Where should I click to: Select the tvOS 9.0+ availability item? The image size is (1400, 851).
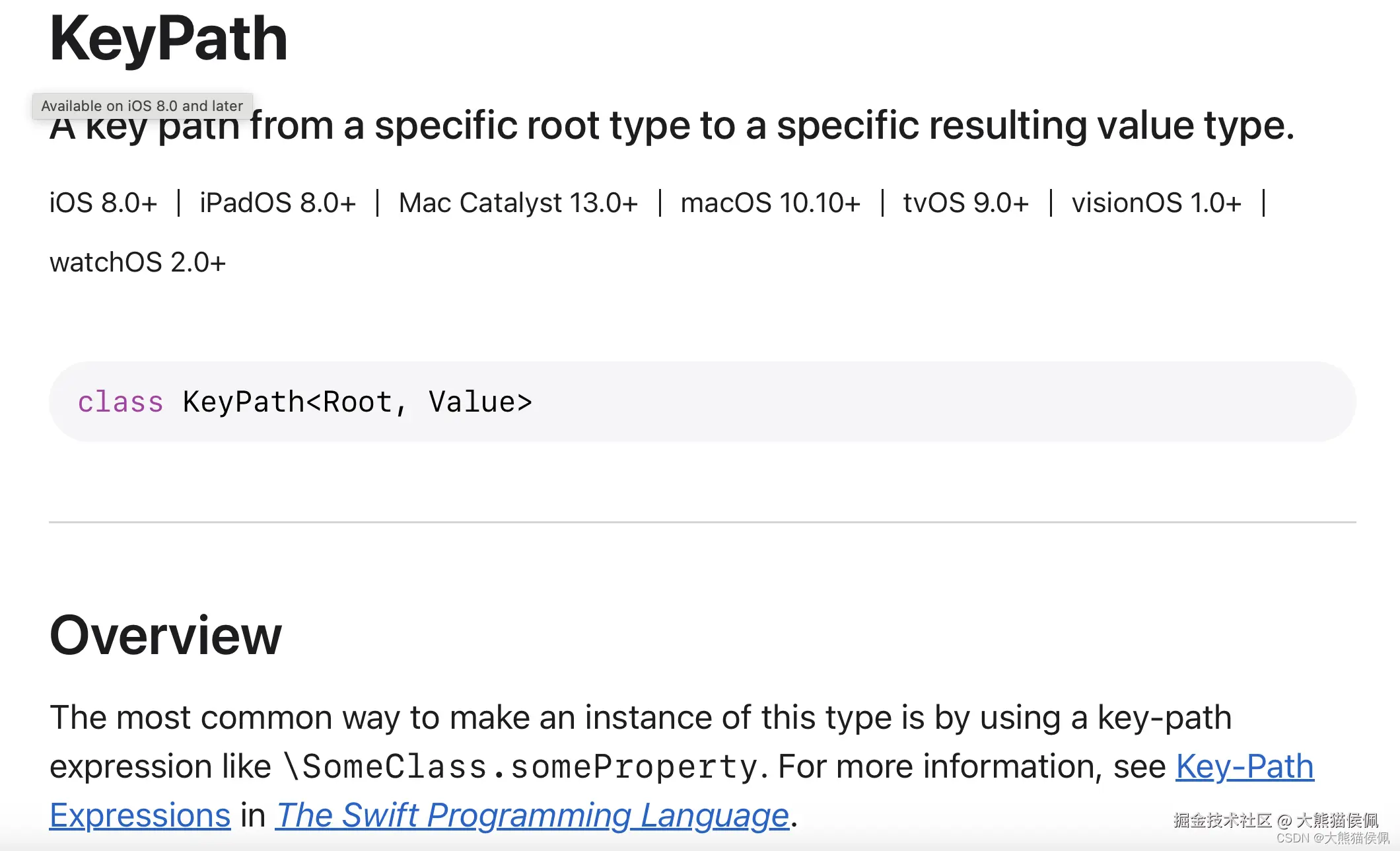tap(965, 203)
